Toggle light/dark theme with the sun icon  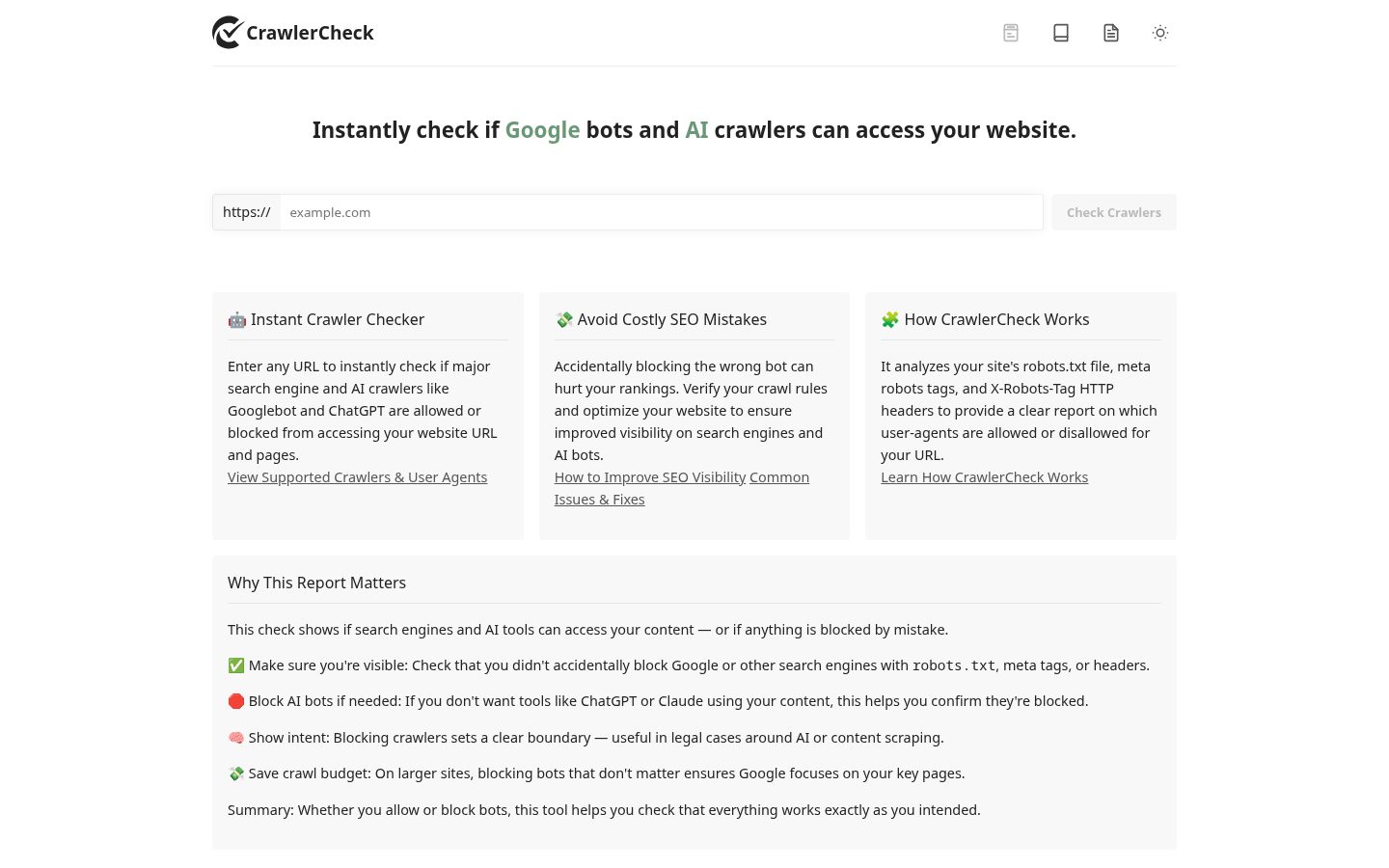pyautogui.click(x=1160, y=33)
